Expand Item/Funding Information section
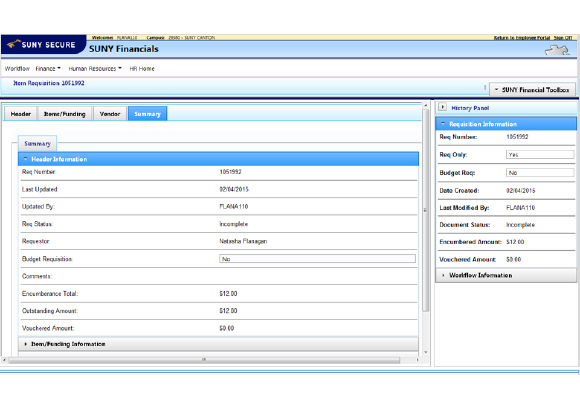The width and height of the screenshot is (580, 410). (x=218, y=344)
